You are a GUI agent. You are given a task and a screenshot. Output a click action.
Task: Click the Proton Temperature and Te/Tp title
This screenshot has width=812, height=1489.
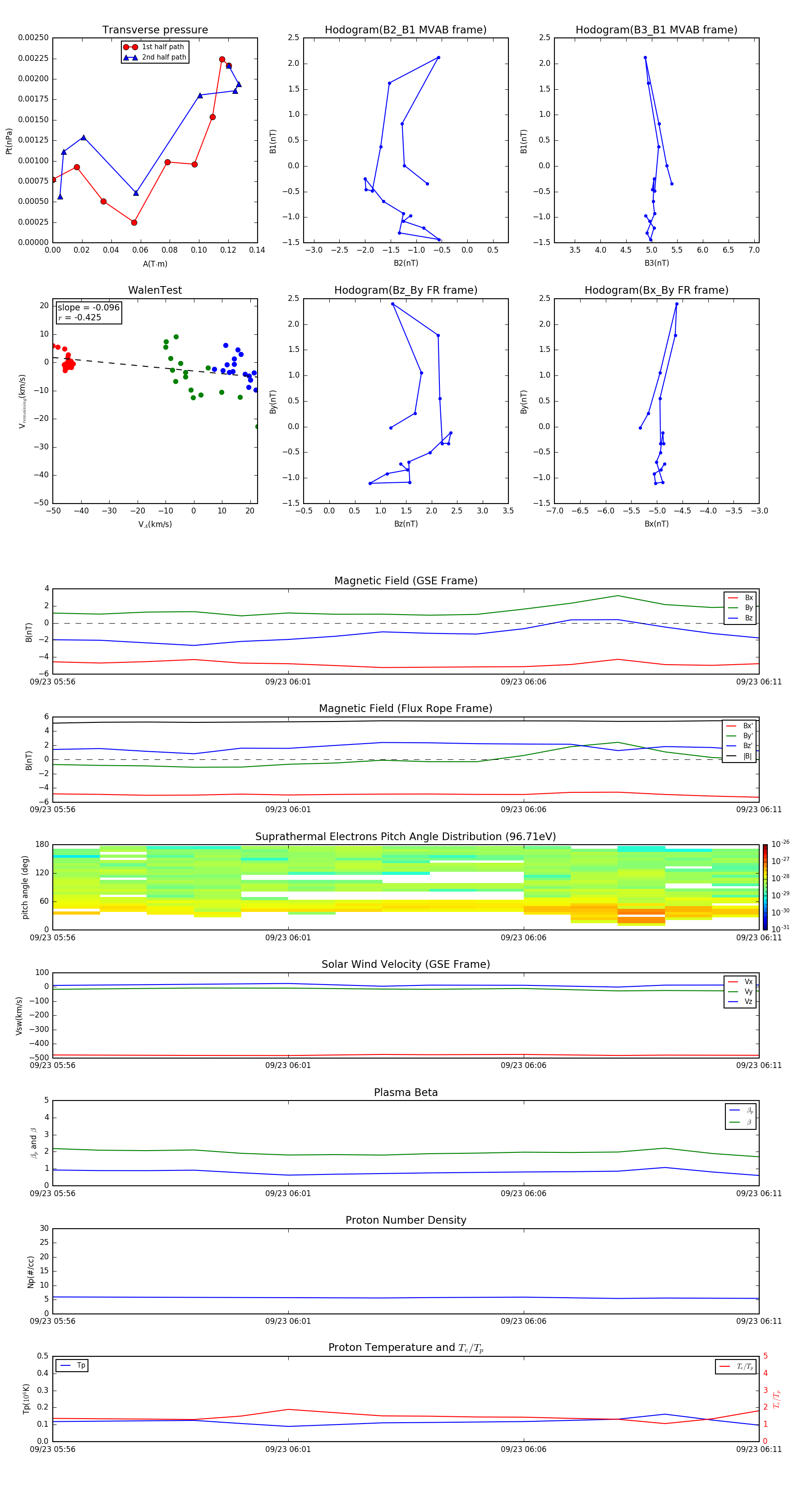(x=406, y=1348)
